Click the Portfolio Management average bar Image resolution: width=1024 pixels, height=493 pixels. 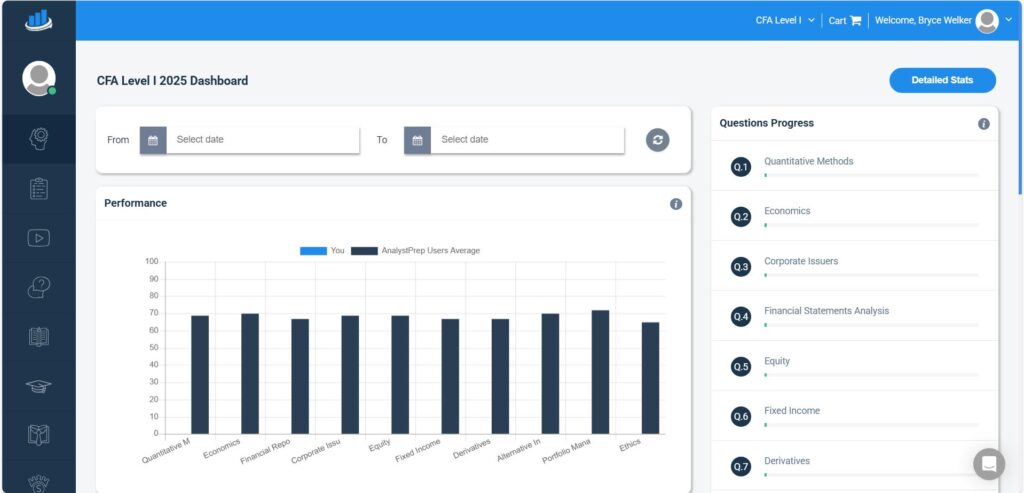click(x=600, y=372)
